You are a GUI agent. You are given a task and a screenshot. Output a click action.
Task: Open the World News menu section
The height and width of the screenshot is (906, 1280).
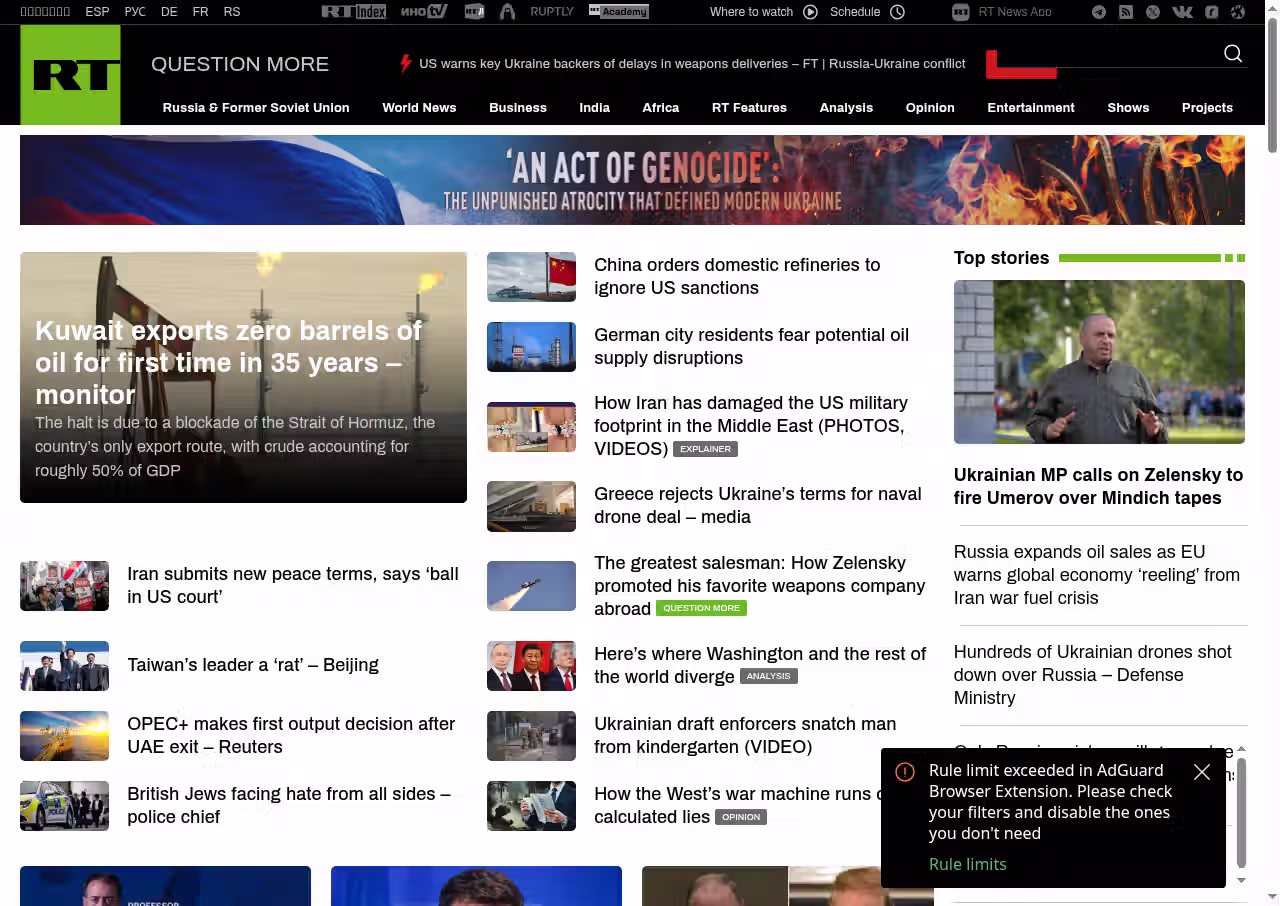pyautogui.click(x=419, y=108)
